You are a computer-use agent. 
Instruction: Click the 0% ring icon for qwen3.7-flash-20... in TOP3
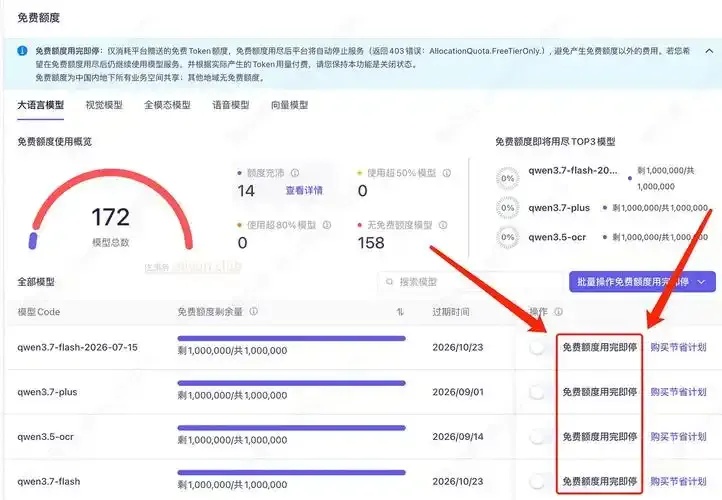pyautogui.click(x=507, y=178)
